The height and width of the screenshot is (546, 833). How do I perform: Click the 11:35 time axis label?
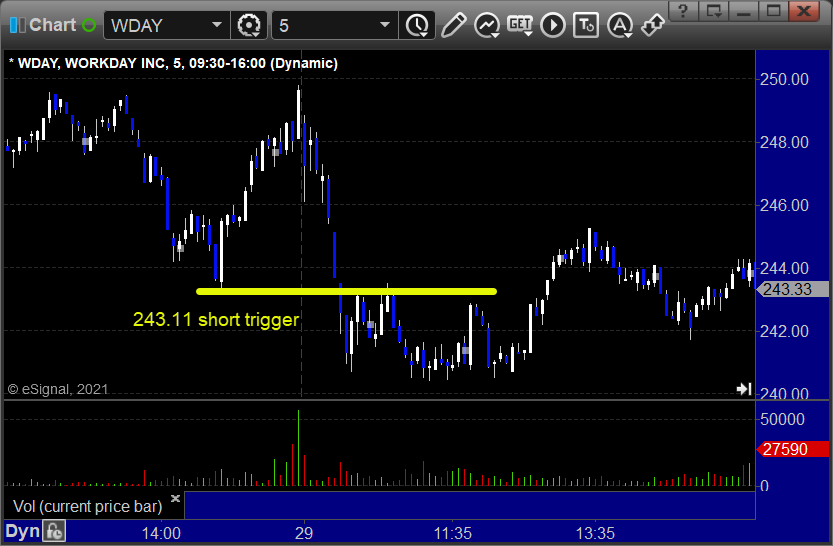[453, 533]
